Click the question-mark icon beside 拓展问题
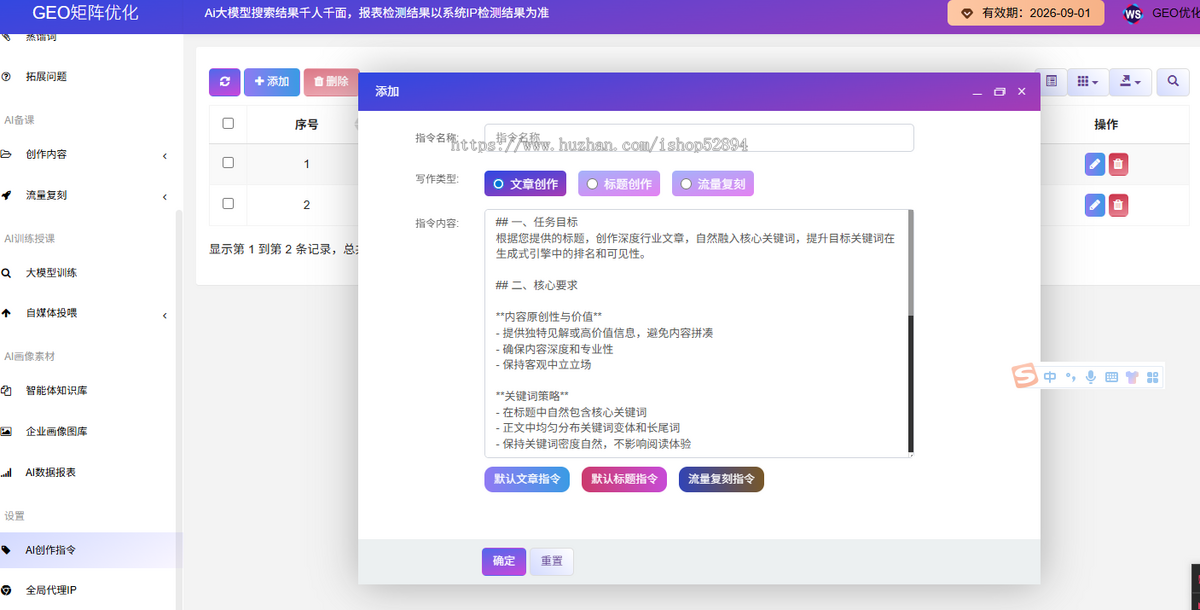1200x610 pixels. (6, 76)
